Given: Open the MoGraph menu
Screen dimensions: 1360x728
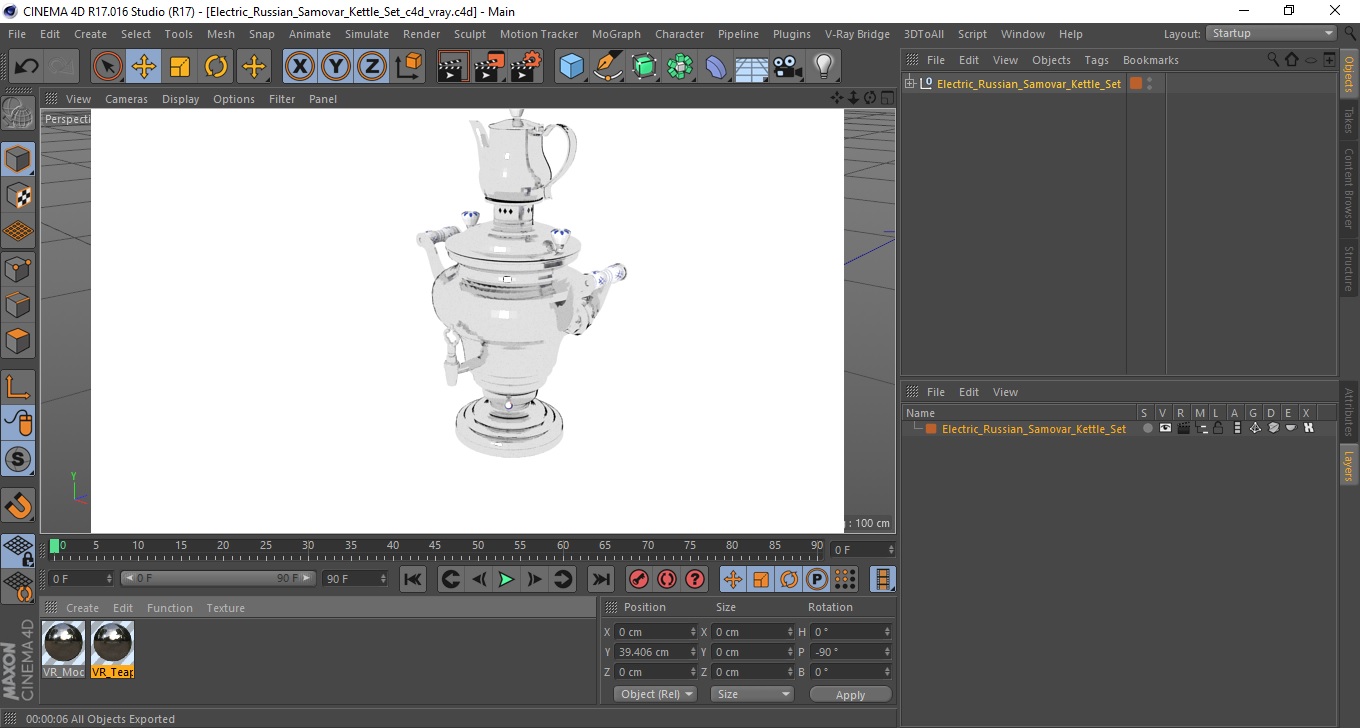Looking at the screenshot, I should click(x=616, y=34).
